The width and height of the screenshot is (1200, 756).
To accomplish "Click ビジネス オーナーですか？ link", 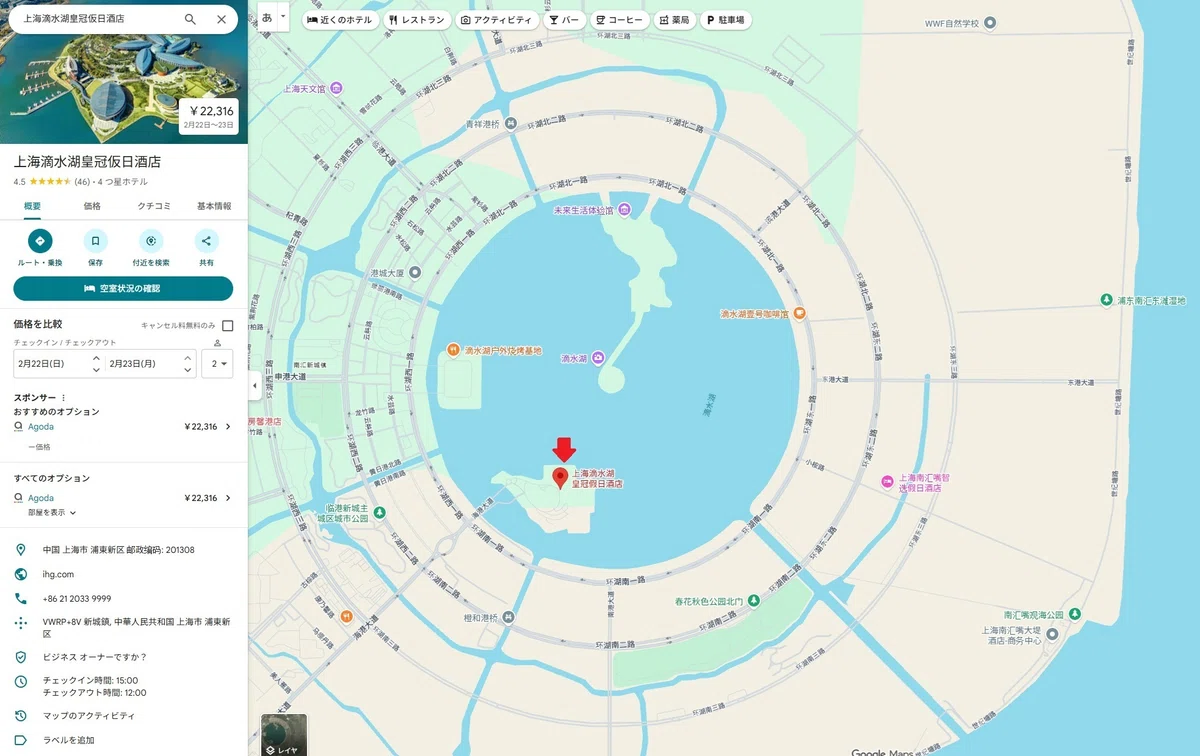I will (x=95, y=657).
